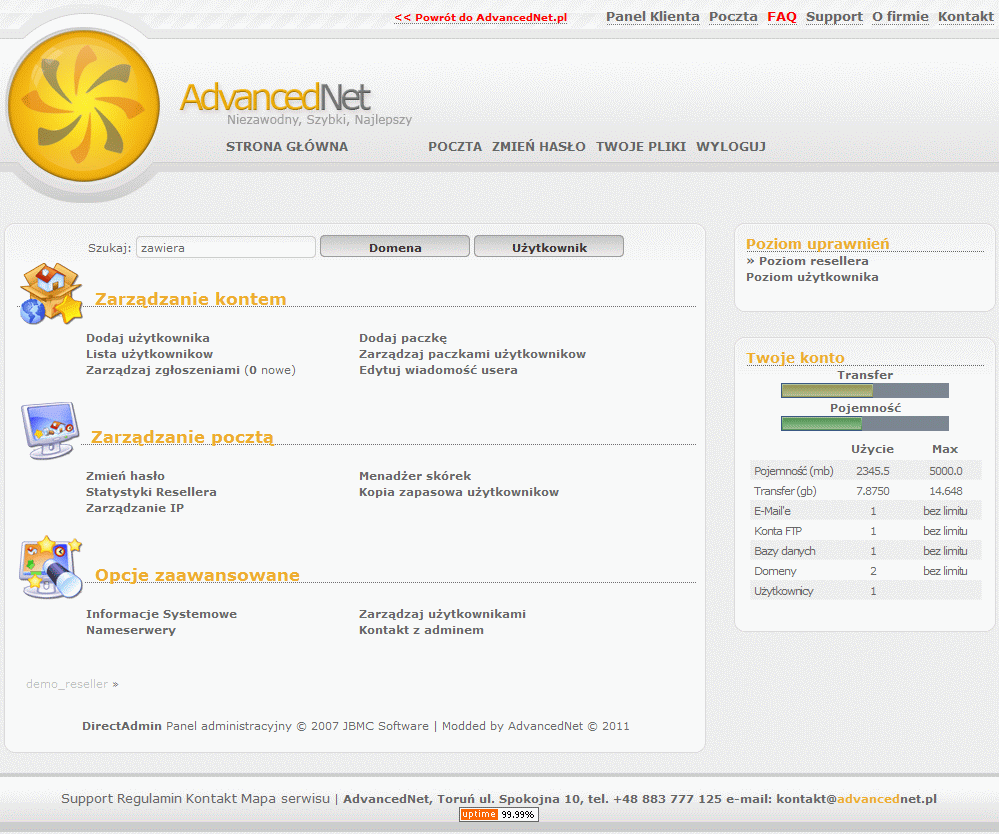Image resolution: width=999 pixels, height=834 pixels.
Task: Click the AdvancedNet orange swirl logo
Action: [83, 105]
